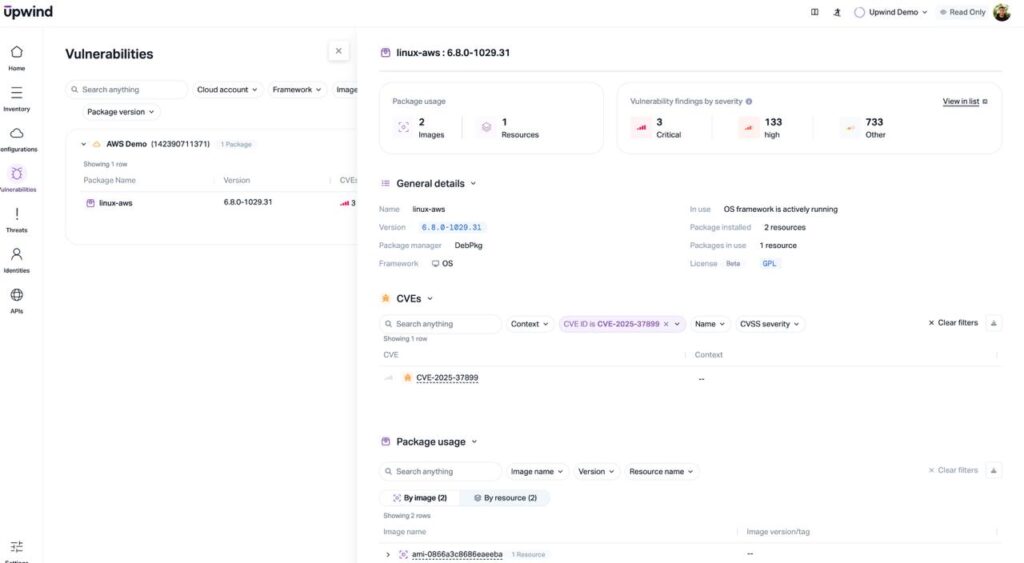Open the CVE-2025-37899 link
Screen dimensions: 1024x563
click(447, 378)
